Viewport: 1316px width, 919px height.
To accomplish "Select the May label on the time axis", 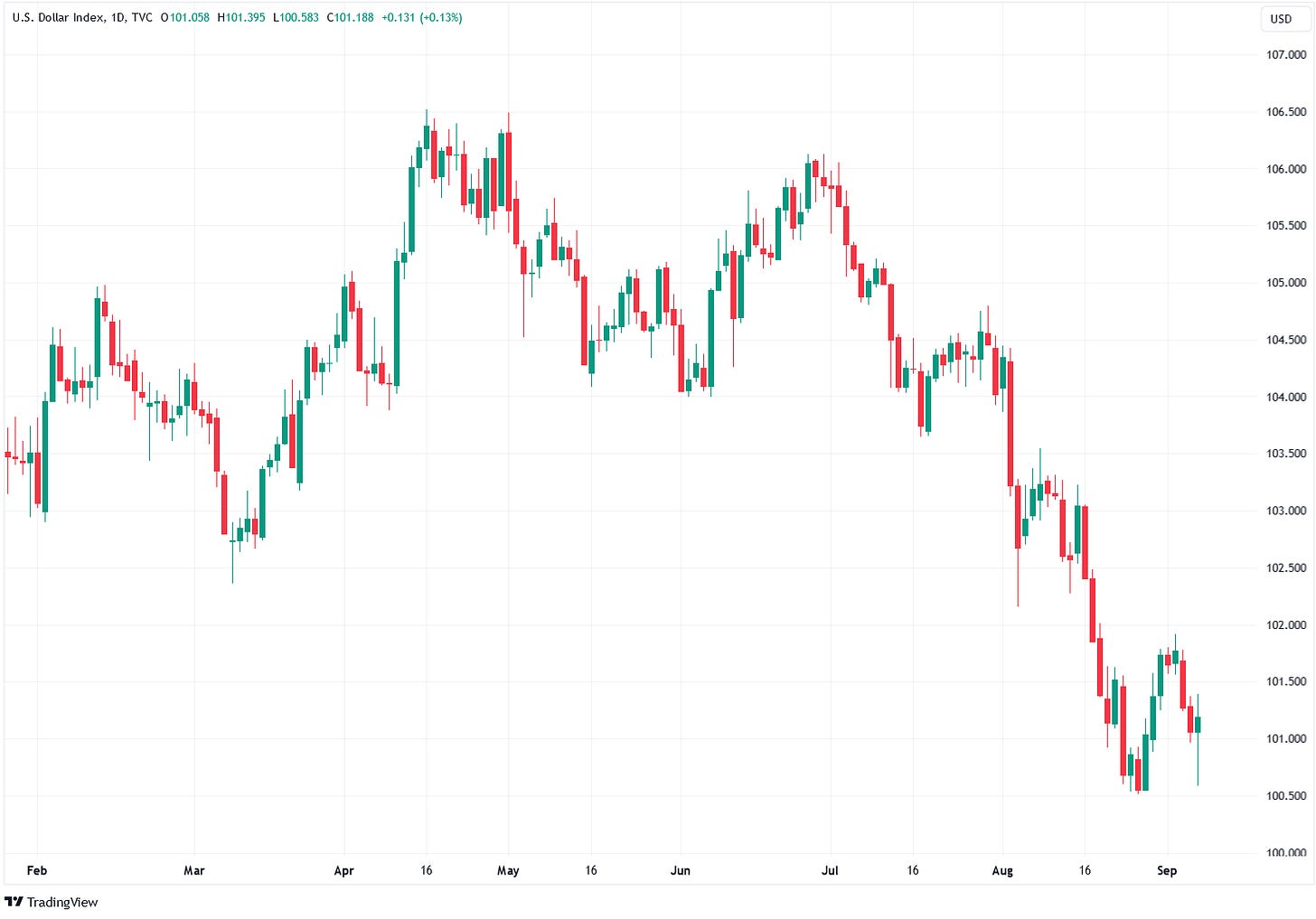I will (508, 870).
